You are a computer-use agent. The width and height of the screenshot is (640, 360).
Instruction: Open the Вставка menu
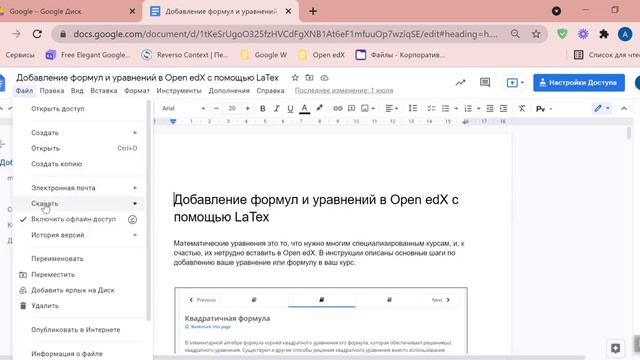[104, 91]
